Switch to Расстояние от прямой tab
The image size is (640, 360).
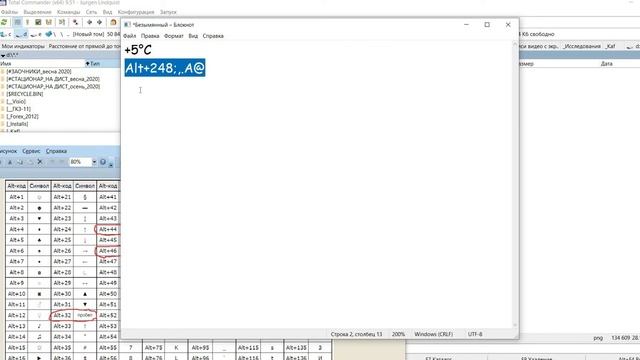(84, 47)
